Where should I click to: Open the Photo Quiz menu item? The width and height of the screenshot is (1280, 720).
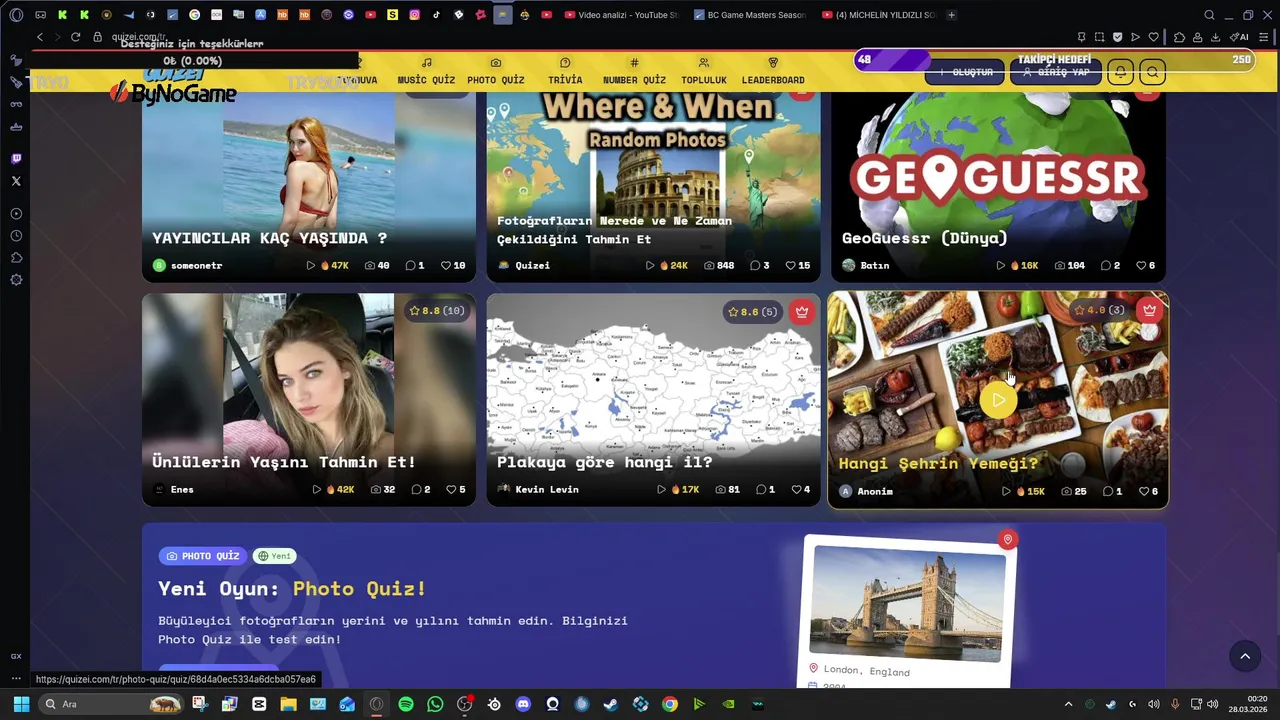[495, 71]
